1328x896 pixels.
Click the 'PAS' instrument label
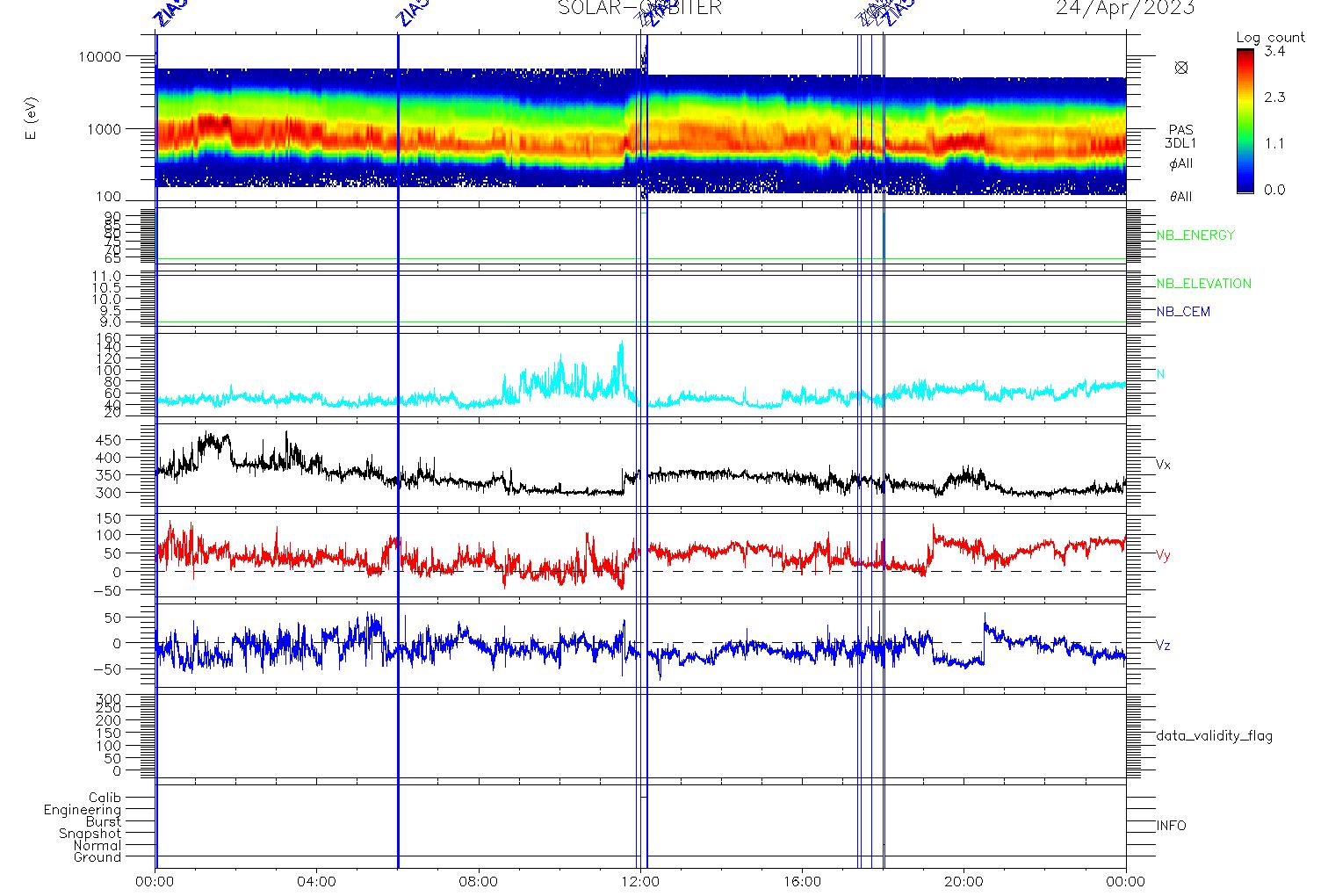pos(1181,130)
